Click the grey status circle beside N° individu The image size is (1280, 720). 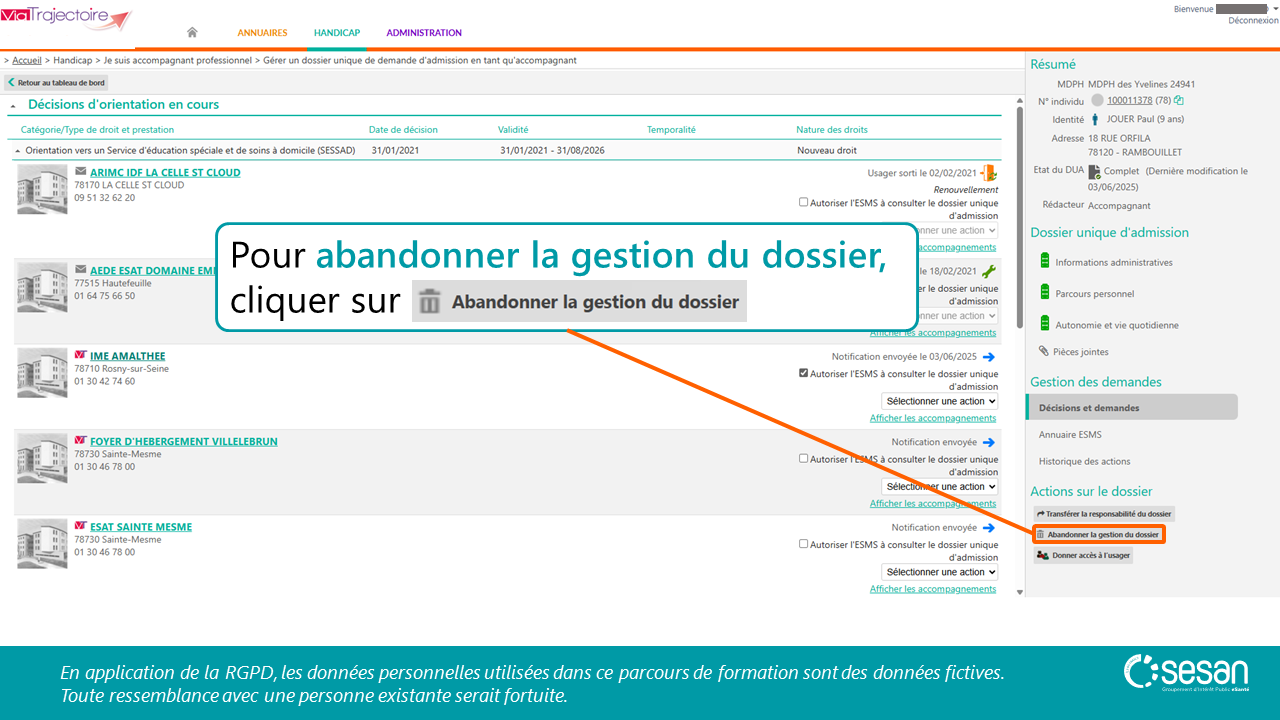(x=1097, y=100)
